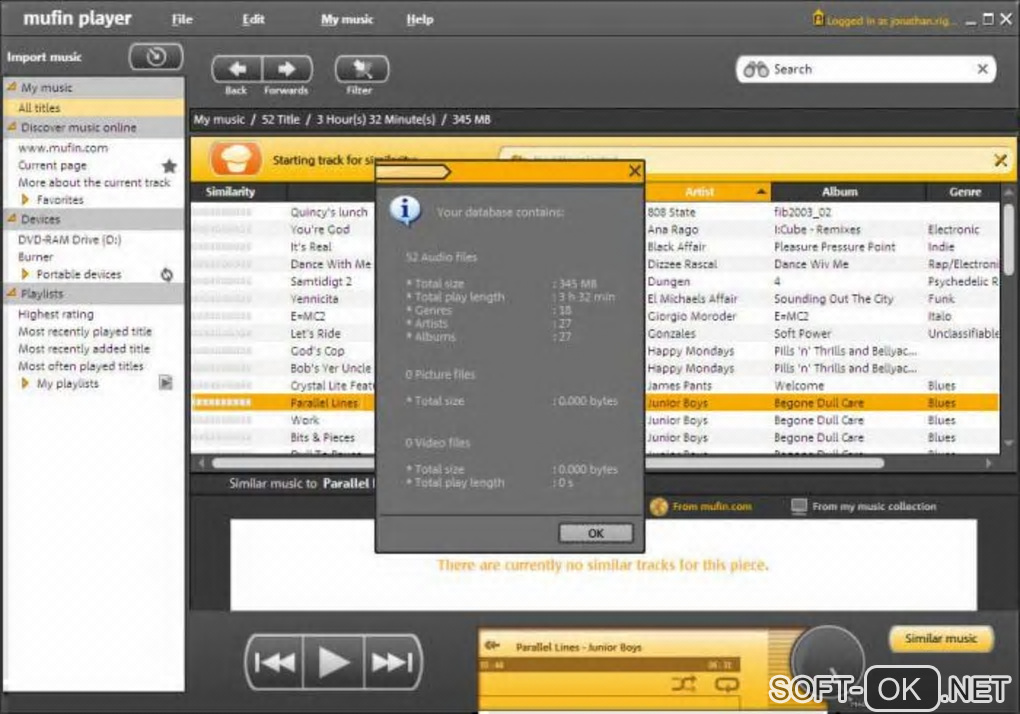Click the monitor icon beside From my music collection
This screenshot has height=714, width=1020.
click(x=799, y=507)
